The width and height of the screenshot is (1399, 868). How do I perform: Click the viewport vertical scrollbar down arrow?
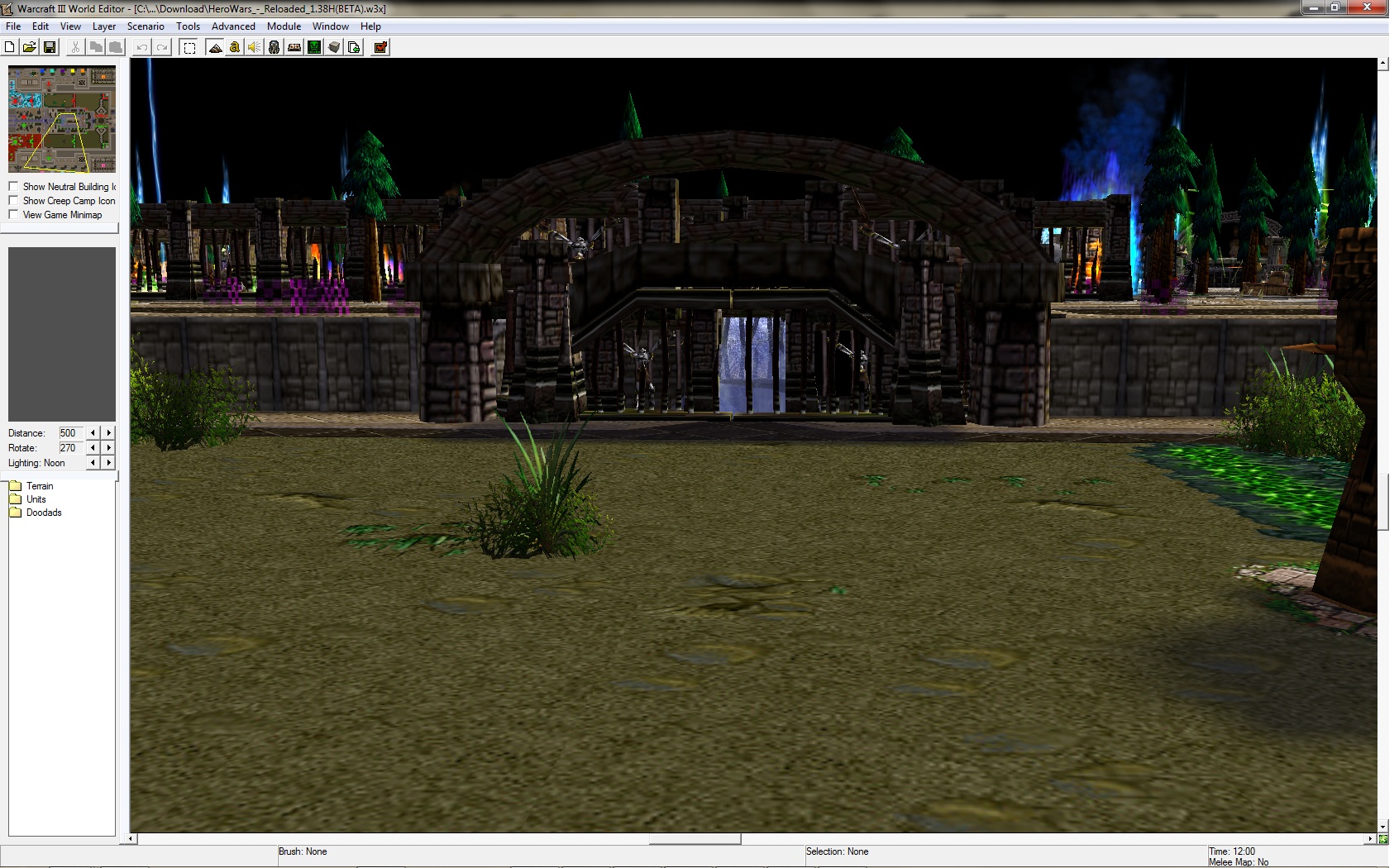coord(1382,827)
